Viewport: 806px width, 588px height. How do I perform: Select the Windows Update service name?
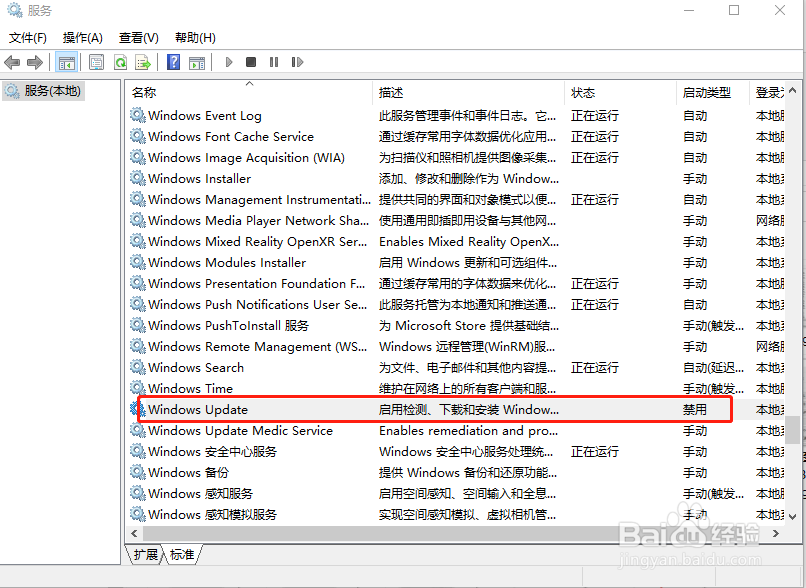(x=198, y=410)
